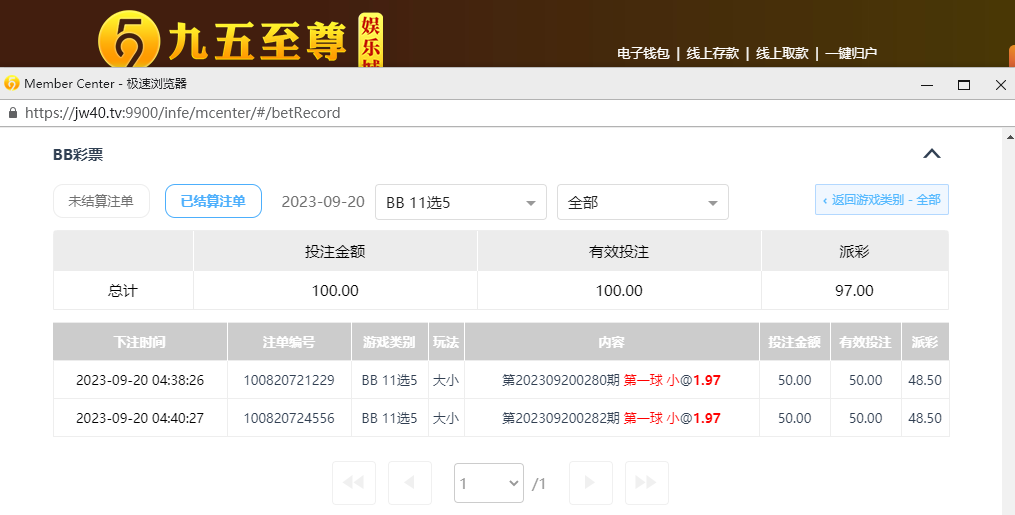Click the date 2023-09-20 beside the tabs
Viewport: 1015px width, 515px height.
pyautogui.click(x=323, y=202)
